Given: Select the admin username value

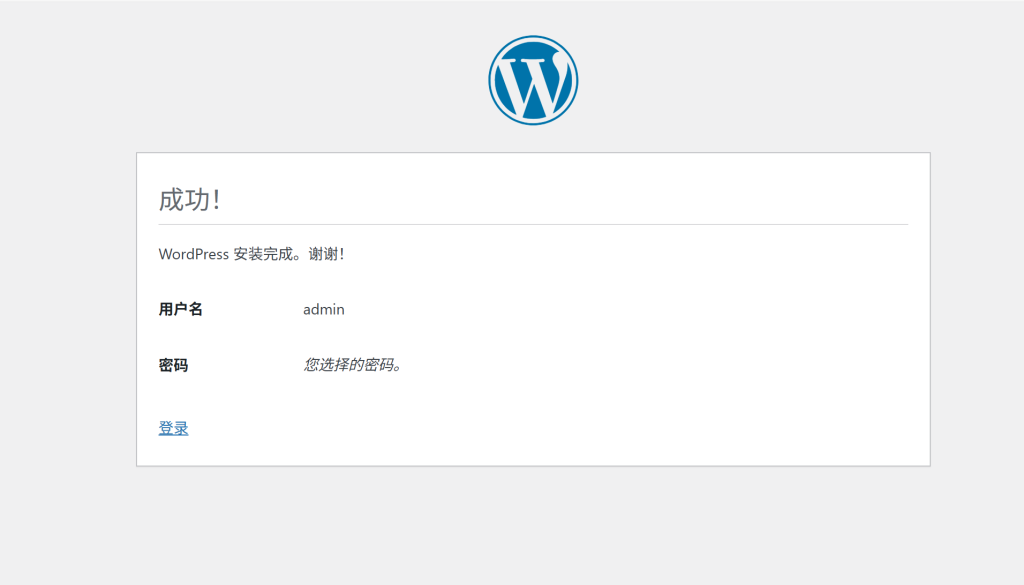Looking at the screenshot, I should click(x=323, y=309).
